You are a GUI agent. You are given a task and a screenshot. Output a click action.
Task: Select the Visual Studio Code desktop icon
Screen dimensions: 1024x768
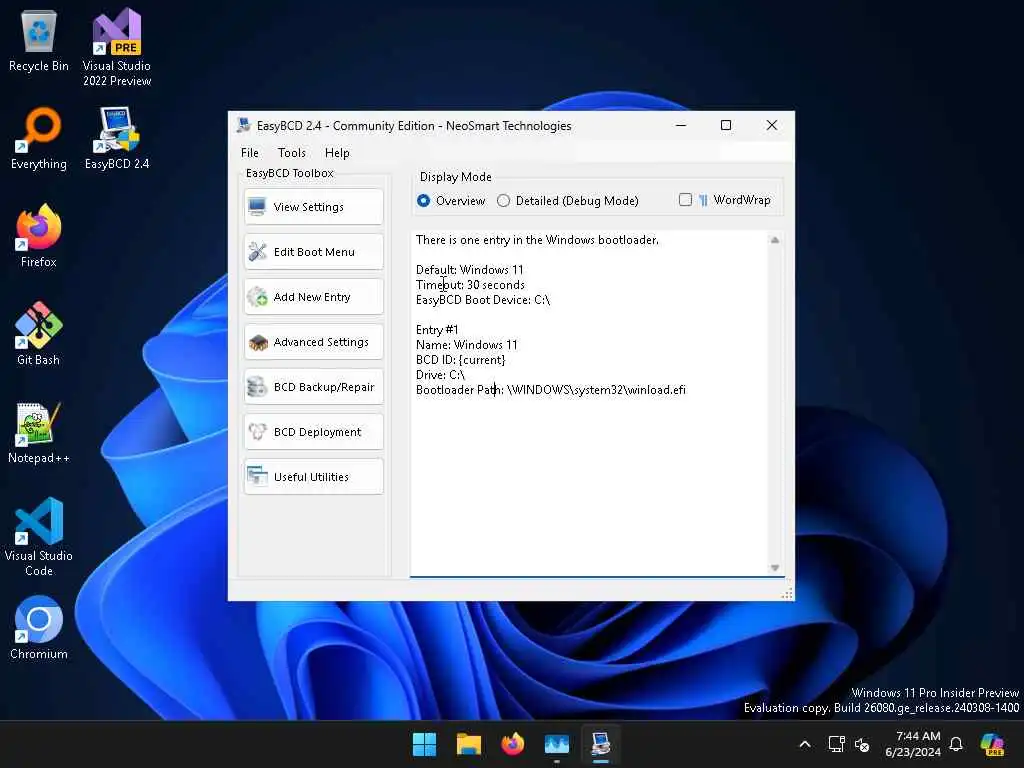pyautogui.click(x=39, y=537)
